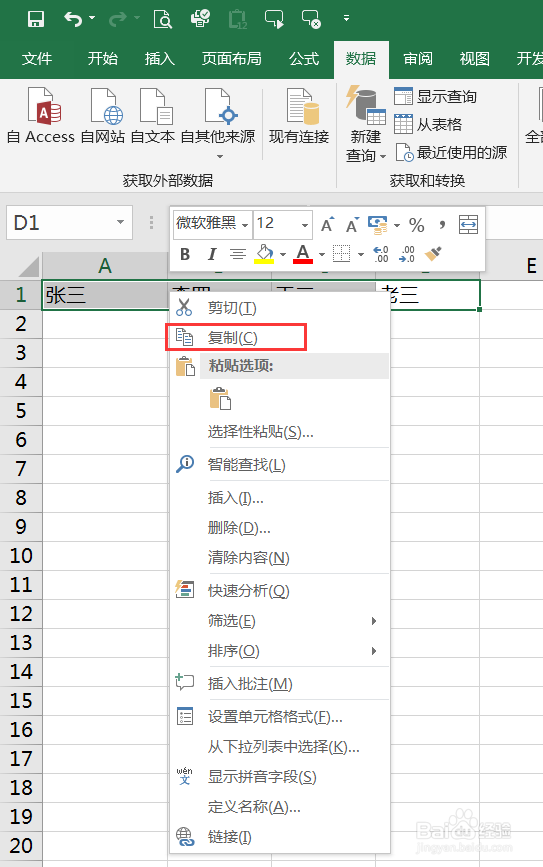Toggle Italic in mini toolbar
The height and width of the screenshot is (867, 543).
(x=212, y=254)
